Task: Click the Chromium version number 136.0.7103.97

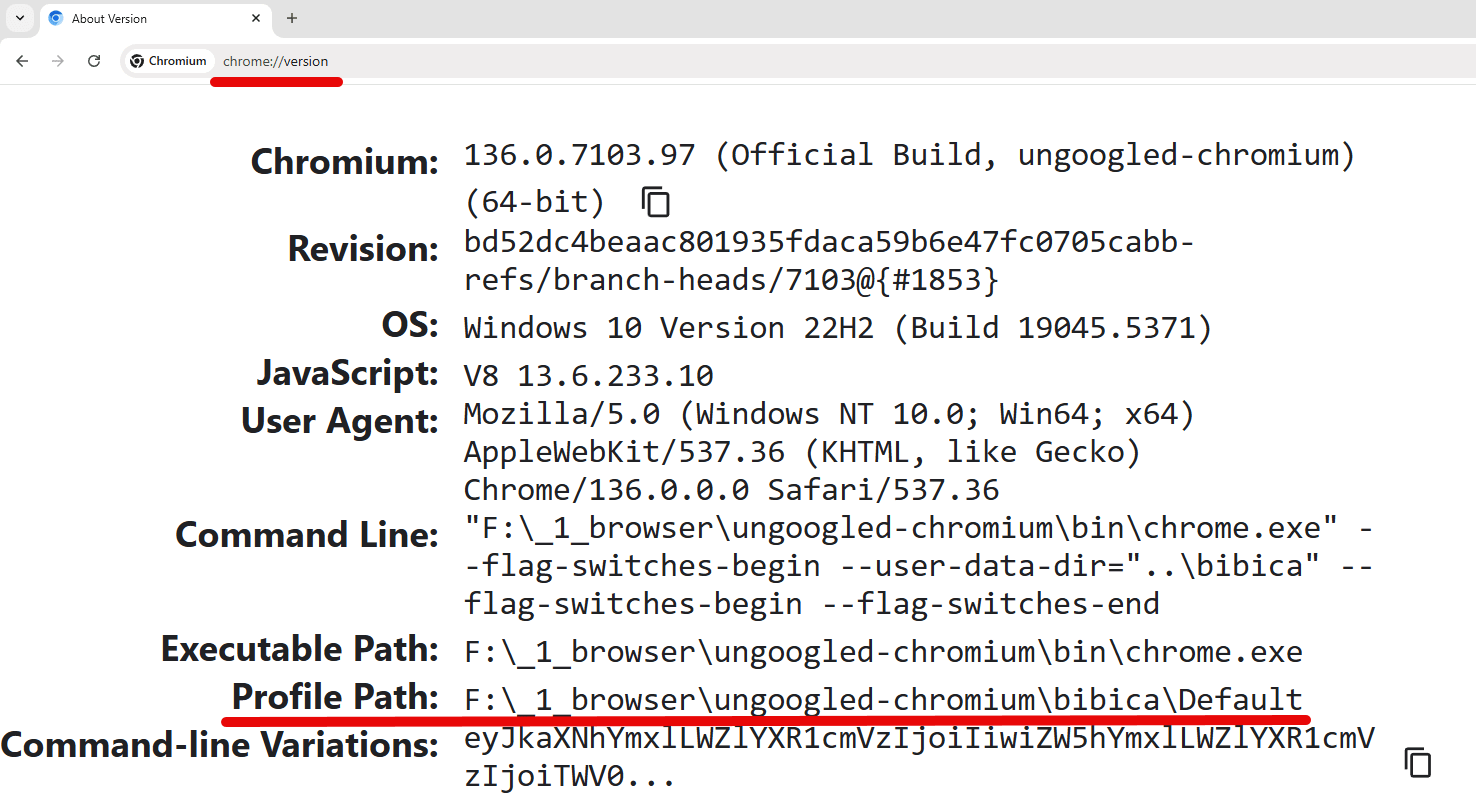Action: pos(579,155)
